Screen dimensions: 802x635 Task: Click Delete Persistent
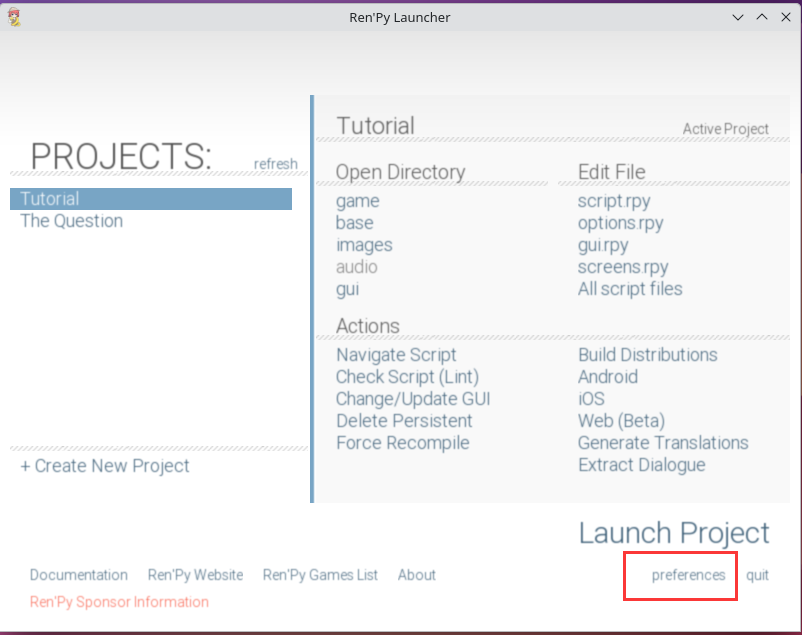pos(404,421)
